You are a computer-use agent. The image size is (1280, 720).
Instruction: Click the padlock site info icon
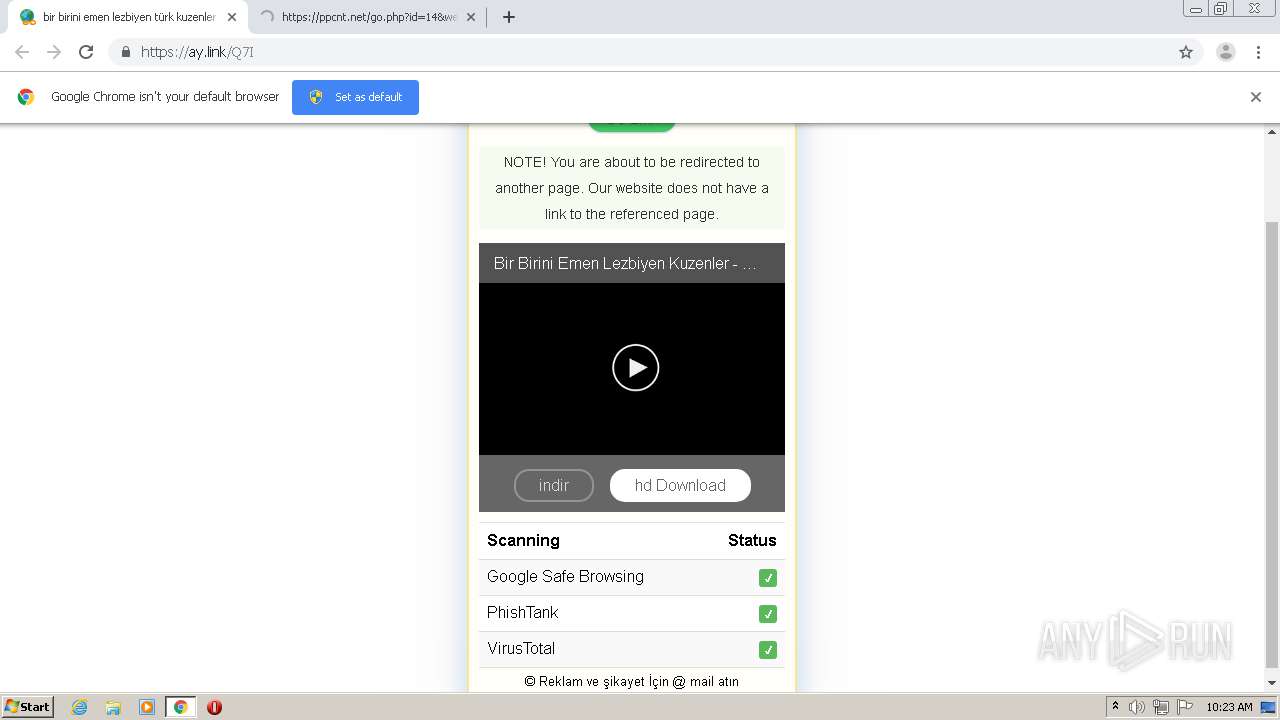(x=125, y=52)
